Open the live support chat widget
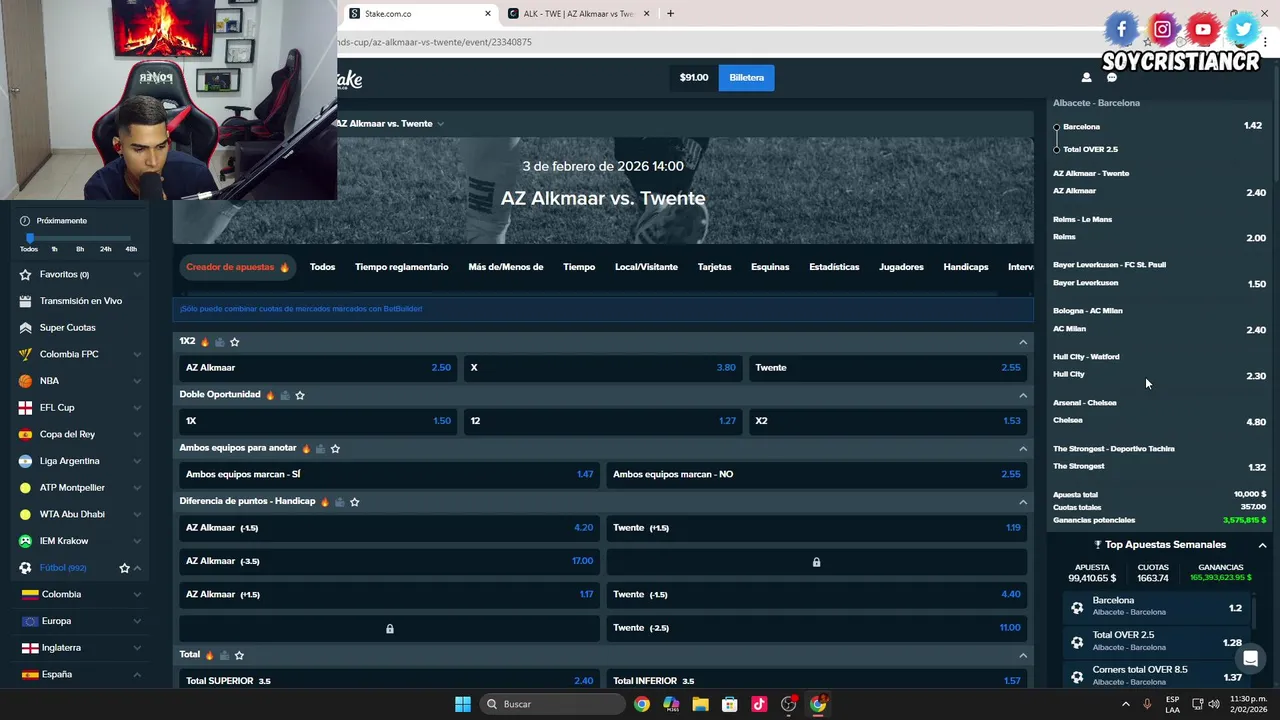The image size is (1280, 720). (x=1250, y=659)
